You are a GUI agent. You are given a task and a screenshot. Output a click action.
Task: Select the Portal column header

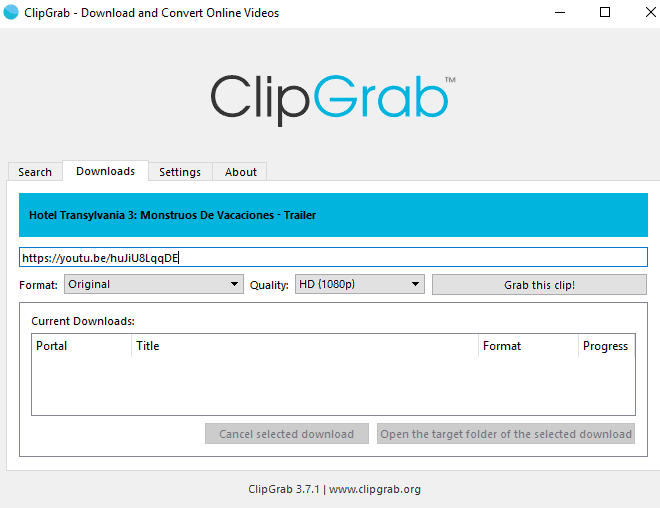click(82, 346)
